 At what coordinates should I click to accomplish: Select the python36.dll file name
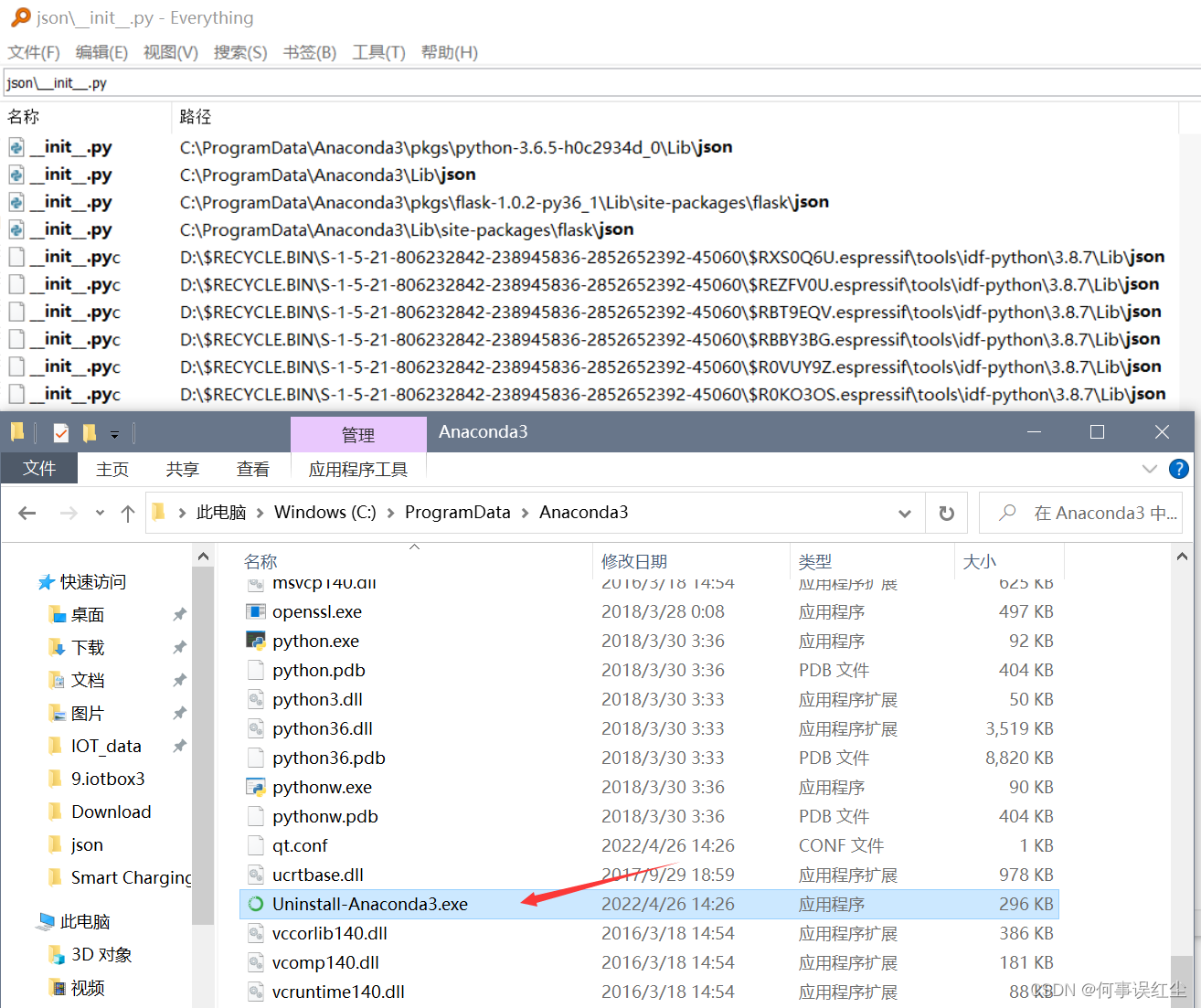click(323, 728)
